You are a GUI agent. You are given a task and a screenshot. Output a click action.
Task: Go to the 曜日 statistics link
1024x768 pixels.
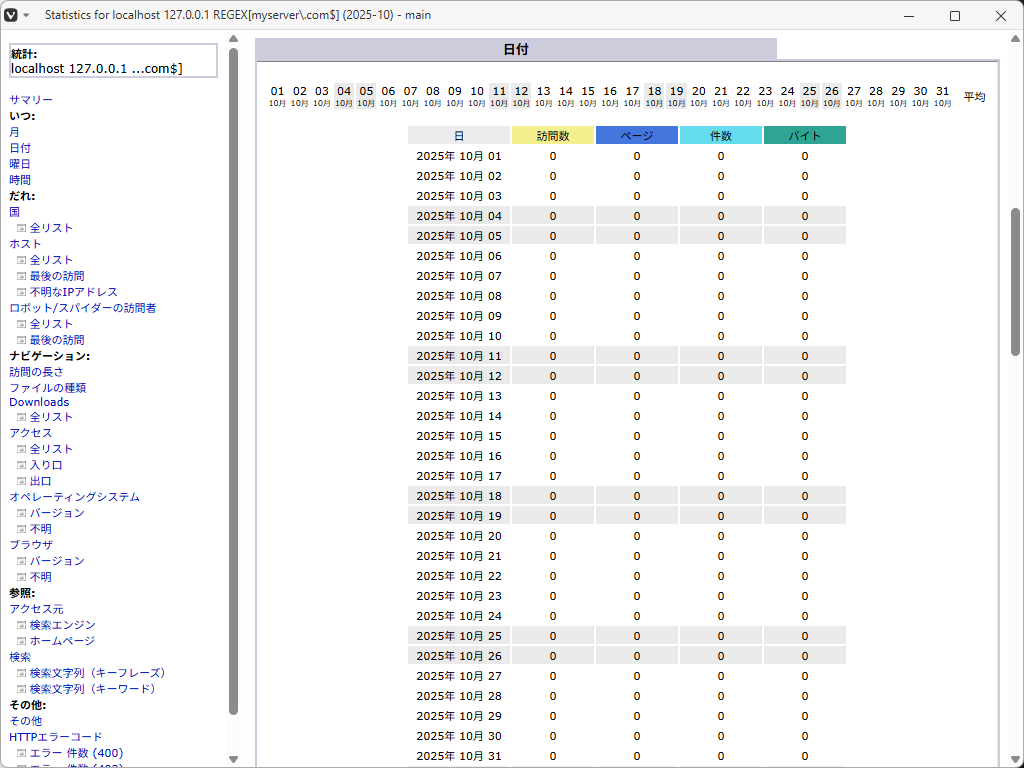pyautogui.click(x=20, y=164)
